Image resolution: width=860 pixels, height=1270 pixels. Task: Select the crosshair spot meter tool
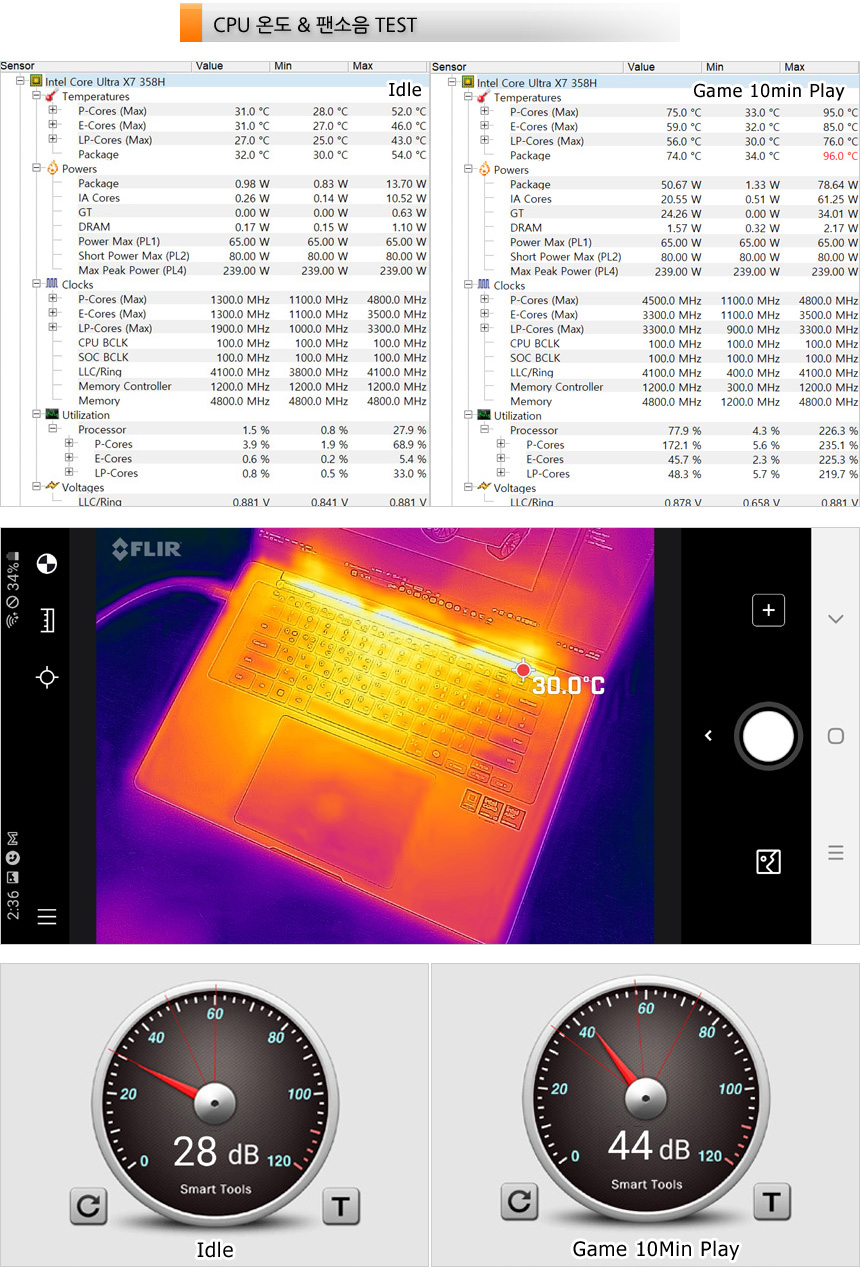[46, 678]
